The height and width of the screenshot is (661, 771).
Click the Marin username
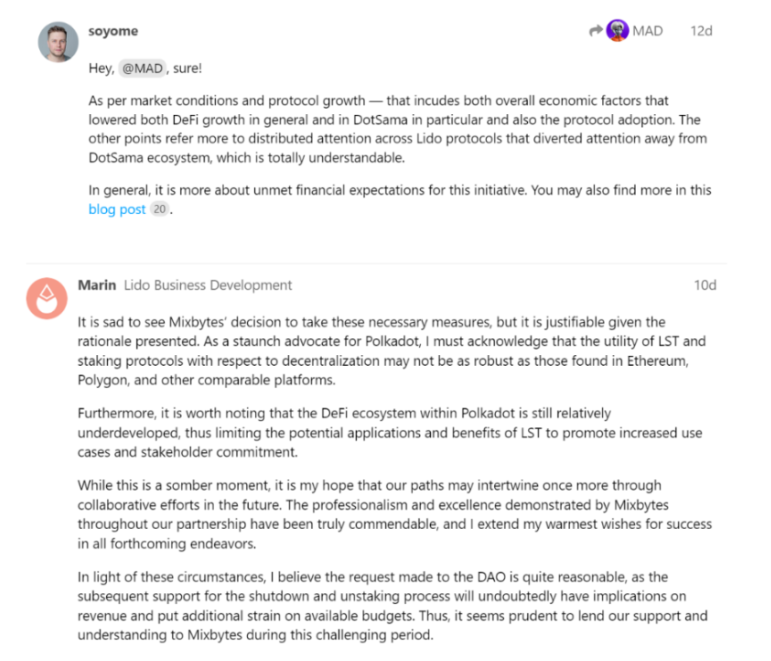coord(97,285)
